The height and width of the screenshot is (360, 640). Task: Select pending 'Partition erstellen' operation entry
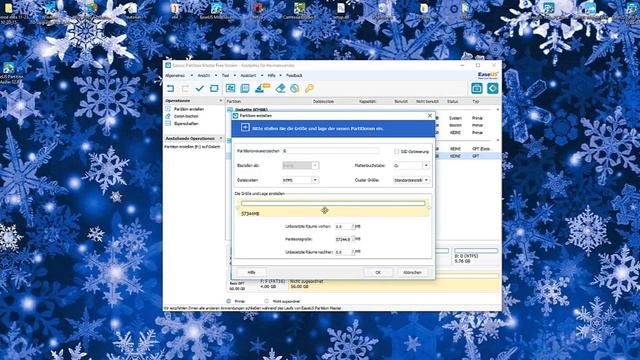coord(193,146)
